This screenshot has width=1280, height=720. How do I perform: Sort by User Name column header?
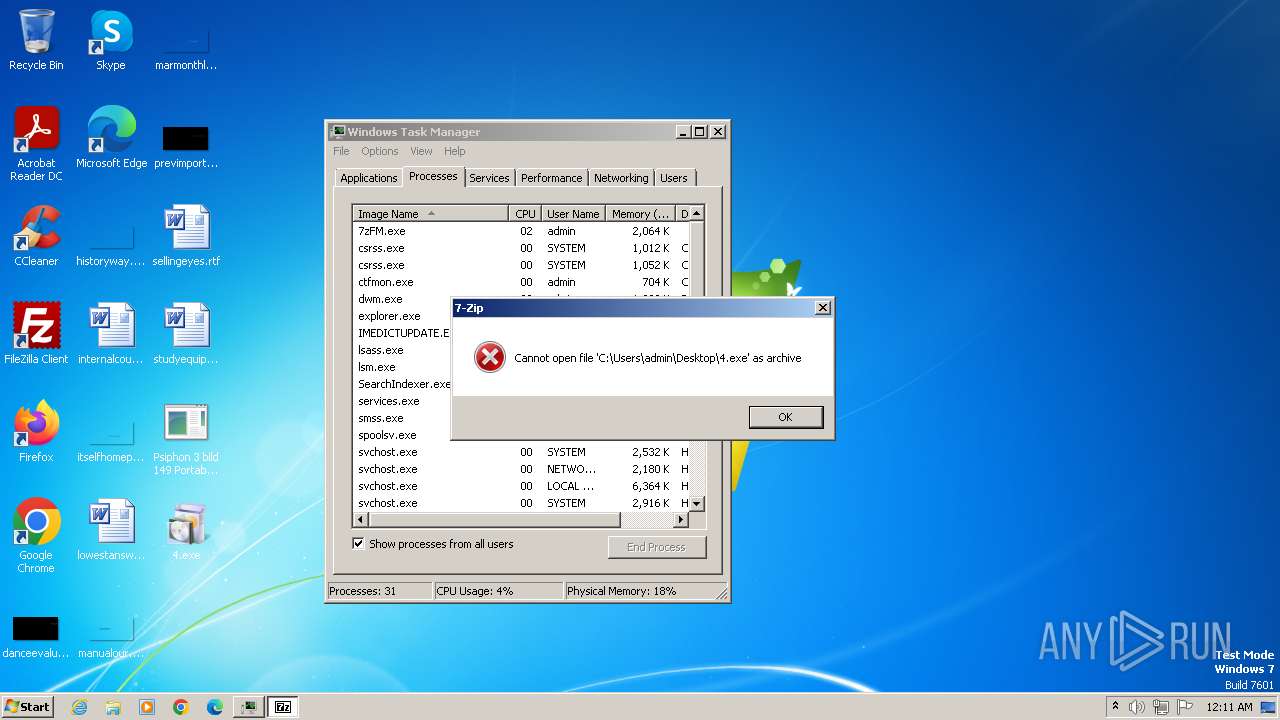(x=573, y=214)
